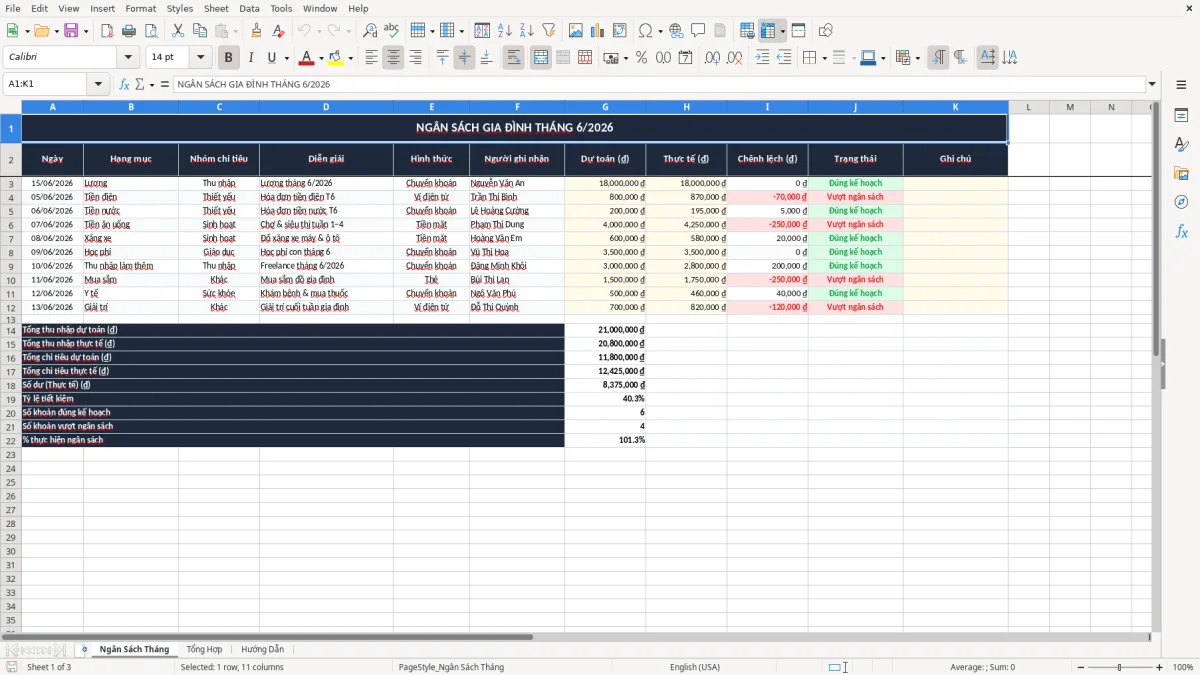The image size is (1200, 675).
Task: Run the Spelling check icon
Action: pos(392,31)
